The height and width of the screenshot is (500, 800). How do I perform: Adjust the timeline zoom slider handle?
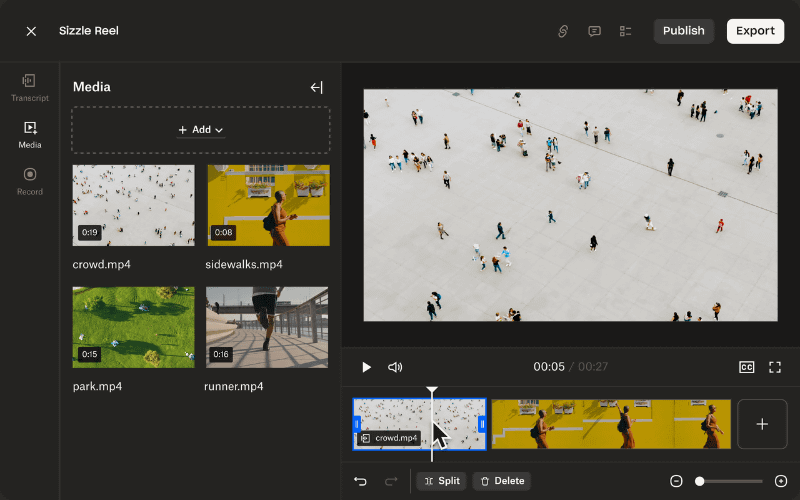click(x=700, y=481)
